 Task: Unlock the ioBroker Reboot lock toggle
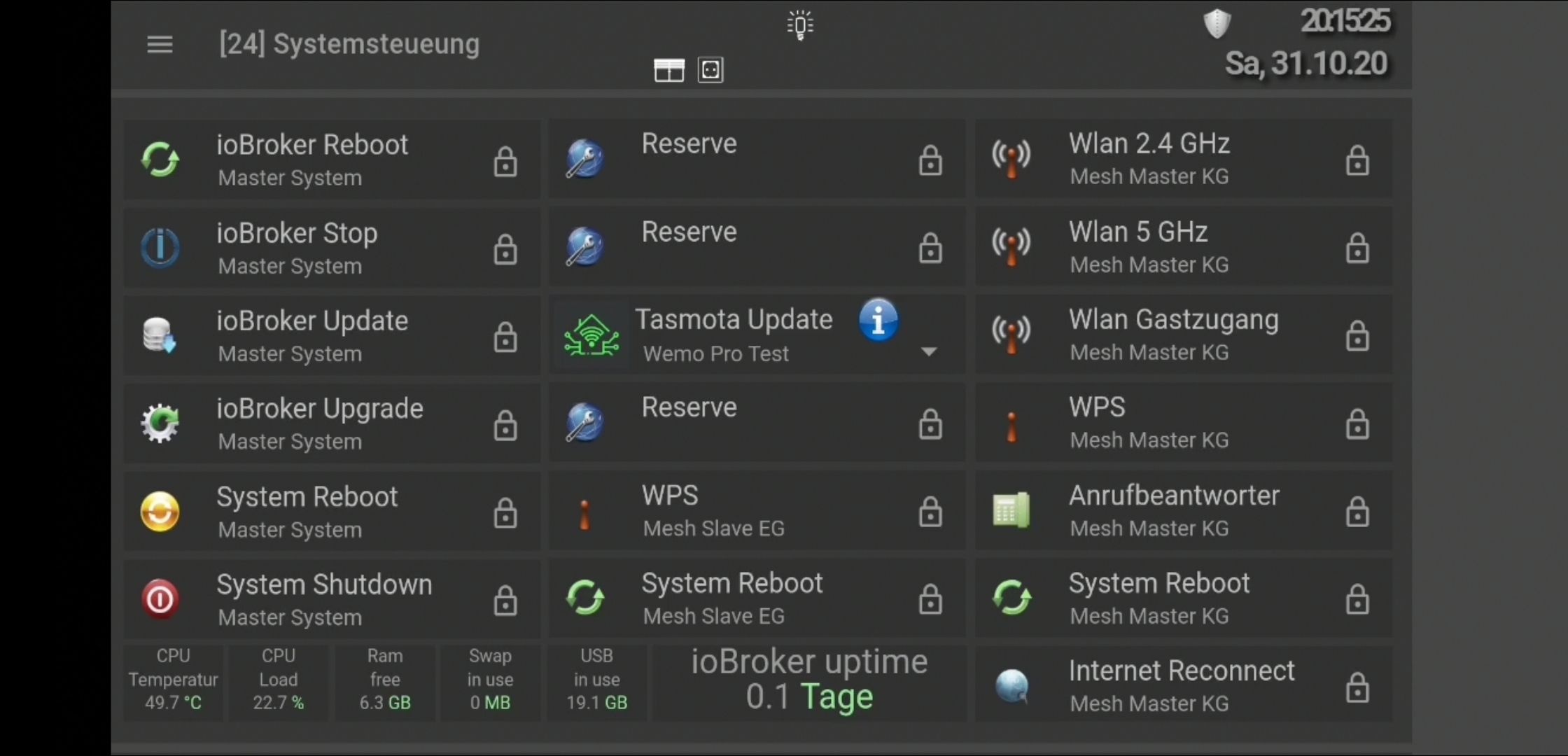tap(505, 162)
